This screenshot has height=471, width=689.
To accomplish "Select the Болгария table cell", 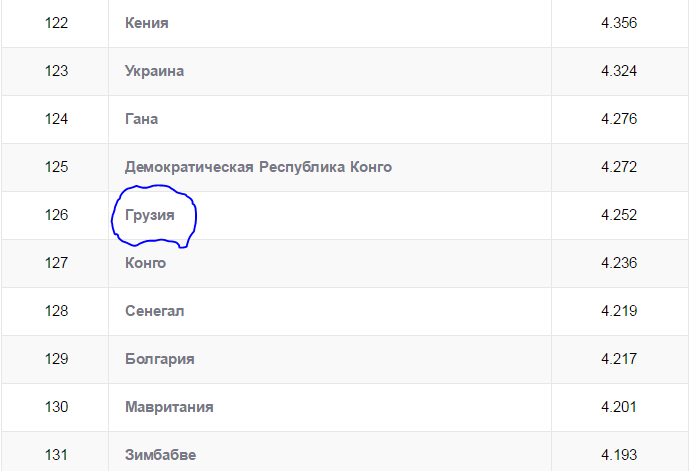I will (159, 359).
